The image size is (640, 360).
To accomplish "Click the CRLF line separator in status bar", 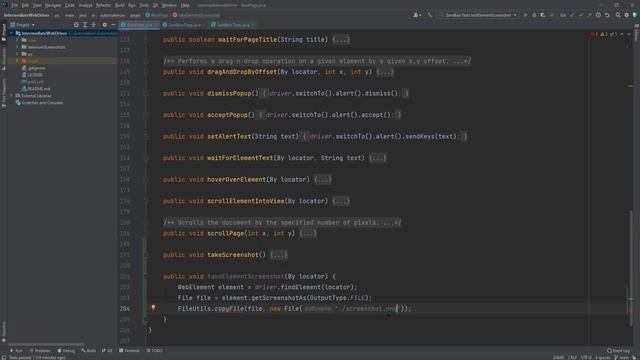I will coord(572,358).
